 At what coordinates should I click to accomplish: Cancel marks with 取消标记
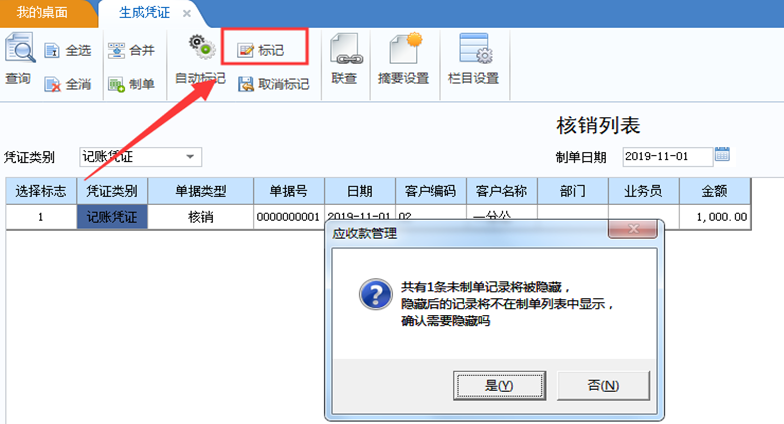point(274,84)
